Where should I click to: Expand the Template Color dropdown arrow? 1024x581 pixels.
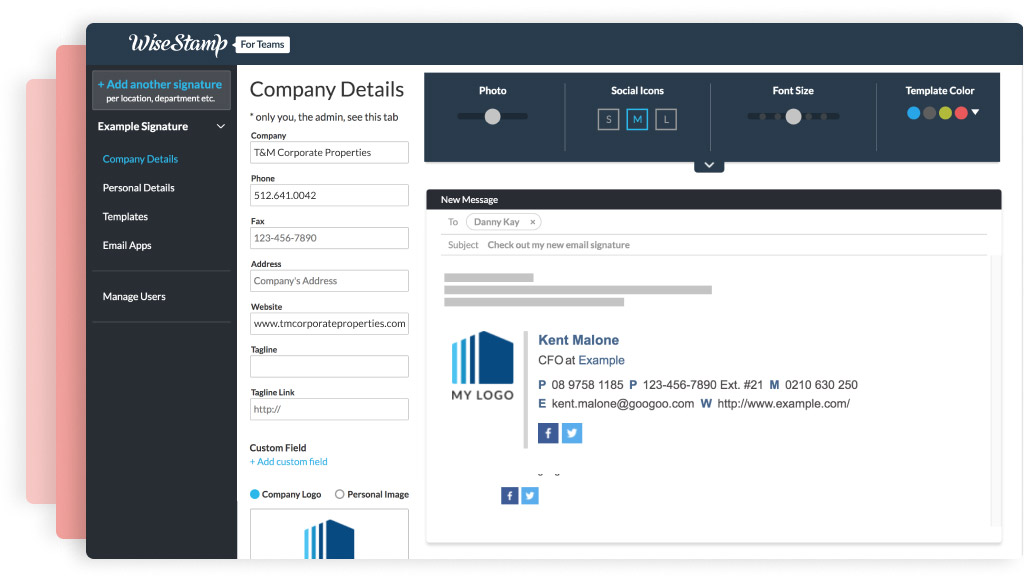click(x=975, y=113)
